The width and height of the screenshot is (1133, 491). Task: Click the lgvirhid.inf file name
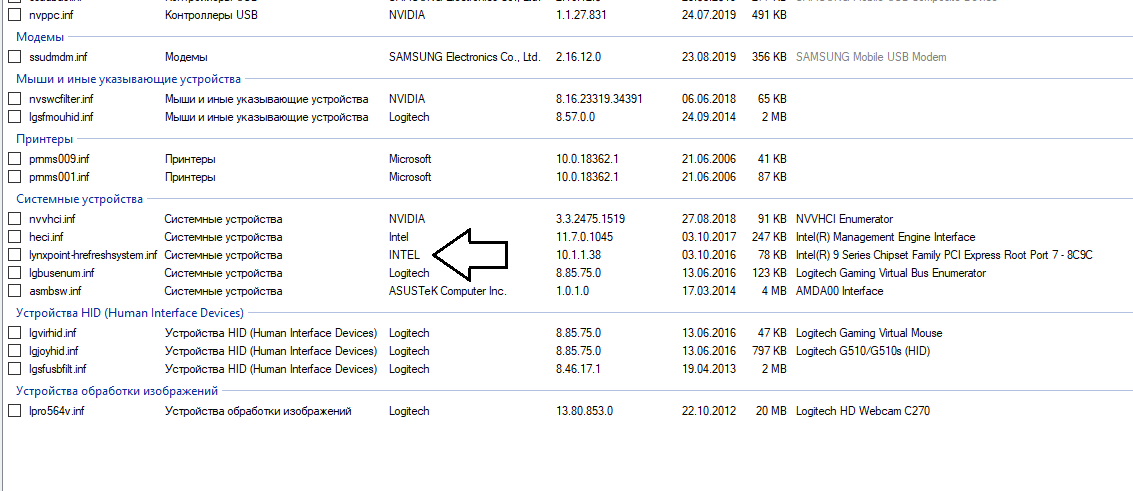(x=53, y=333)
